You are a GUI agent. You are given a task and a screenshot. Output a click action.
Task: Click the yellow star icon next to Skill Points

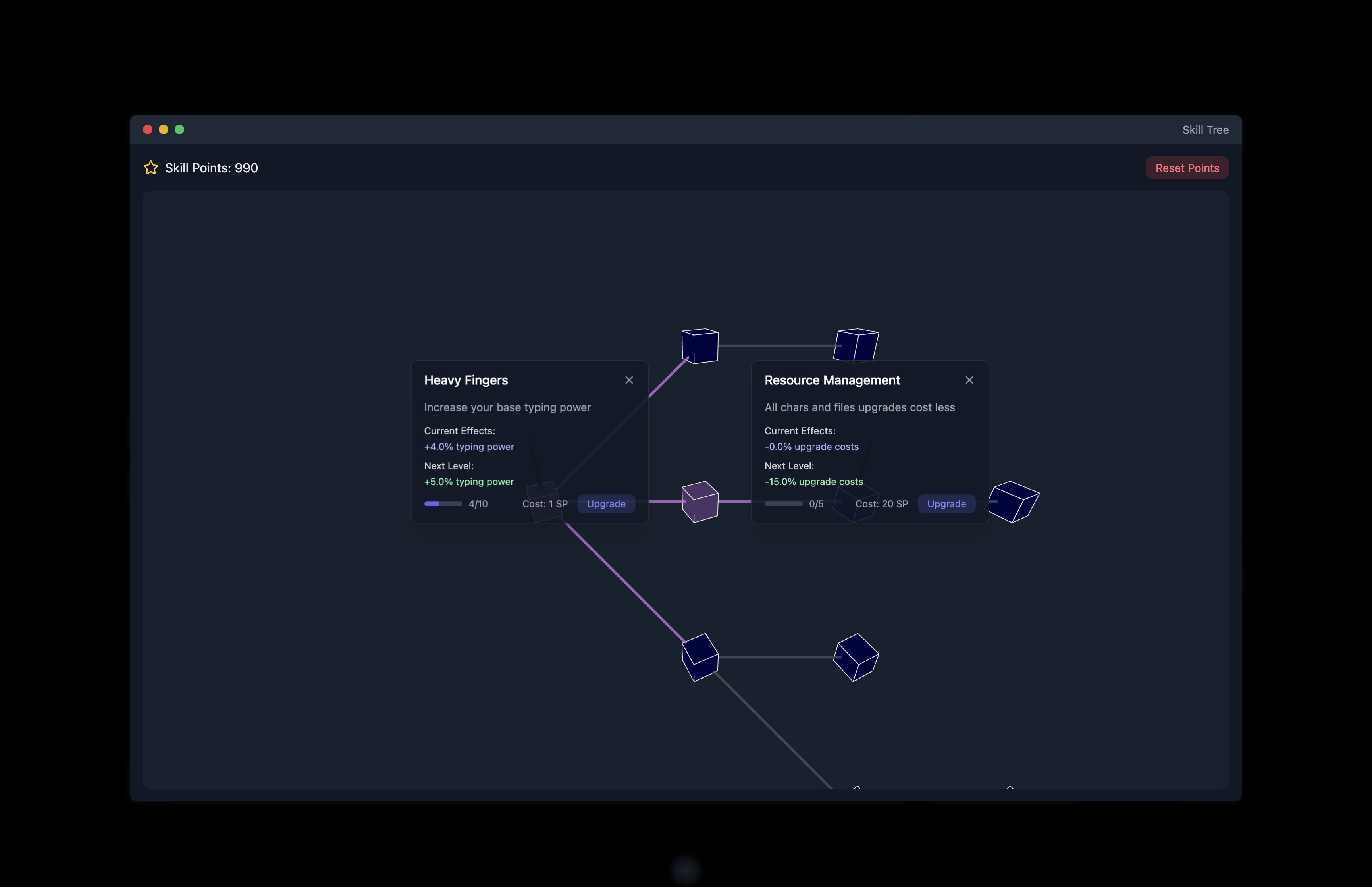coord(150,168)
